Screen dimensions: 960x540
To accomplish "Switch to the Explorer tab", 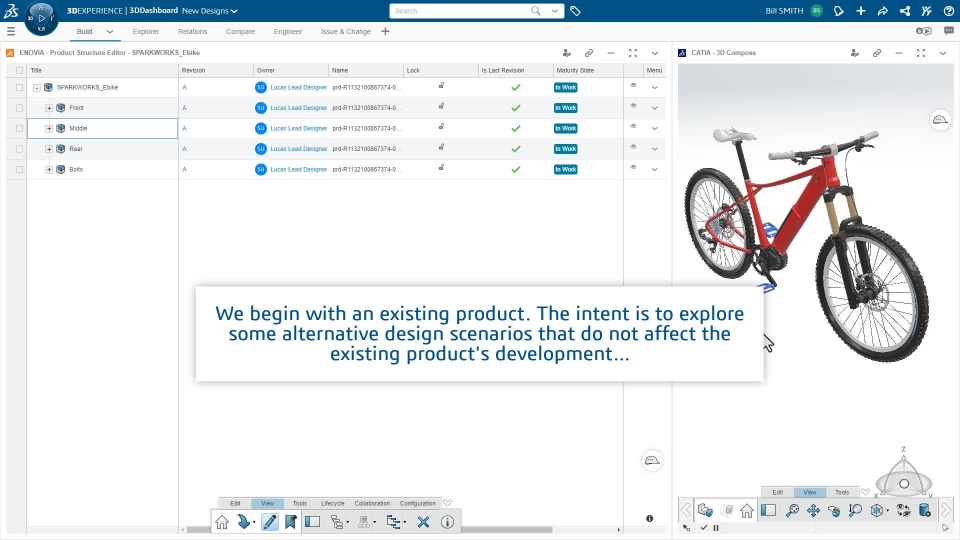I will coord(146,31).
